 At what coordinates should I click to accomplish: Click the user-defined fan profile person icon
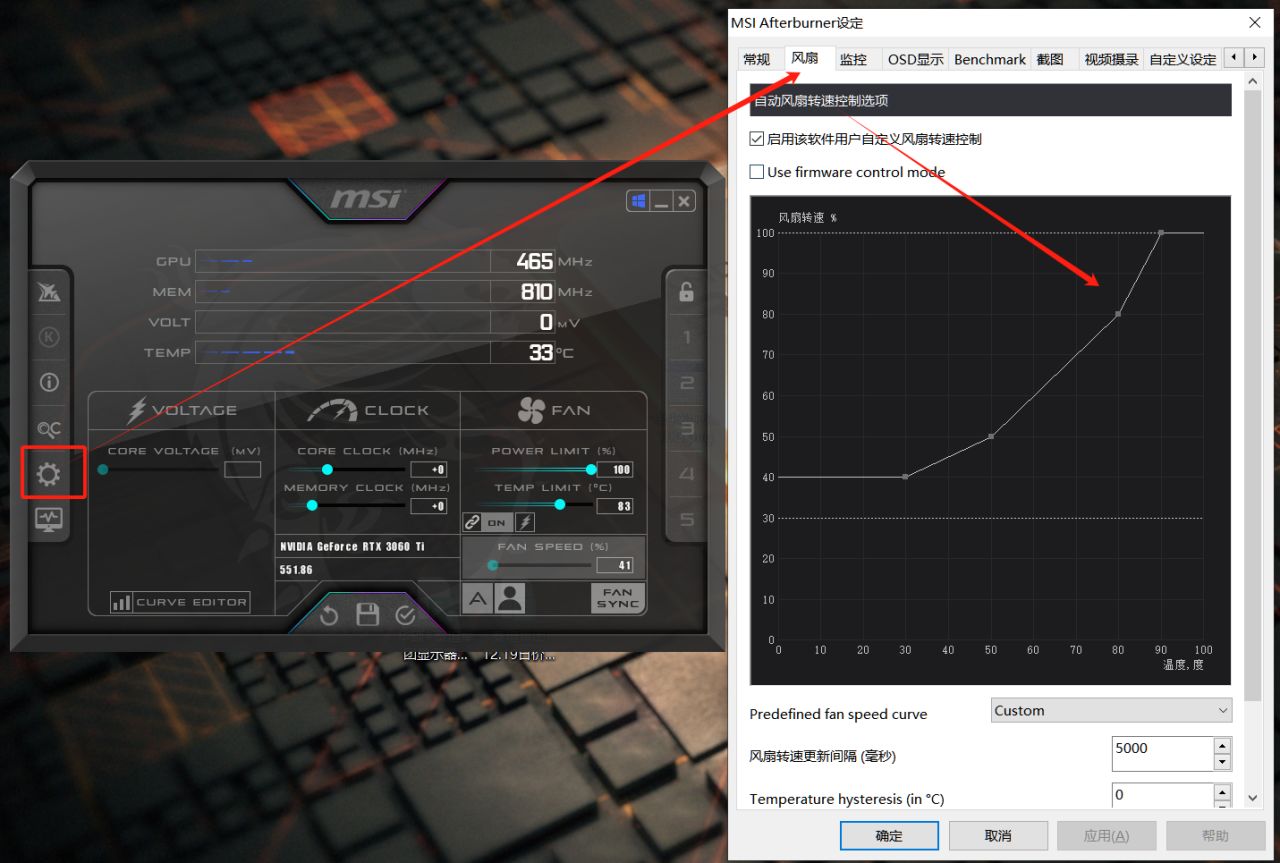(x=509, y=598)
